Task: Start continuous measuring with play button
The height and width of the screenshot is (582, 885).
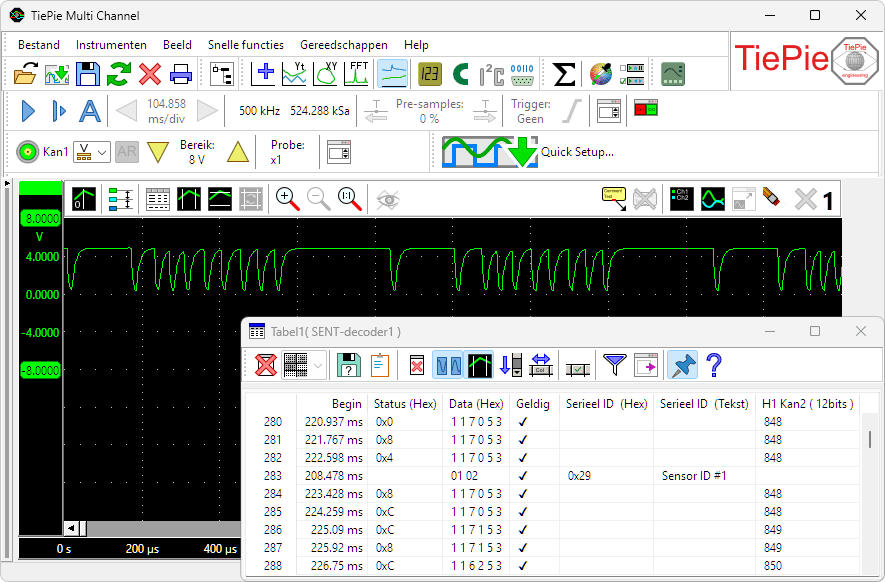Action: (x=28, y=111)
